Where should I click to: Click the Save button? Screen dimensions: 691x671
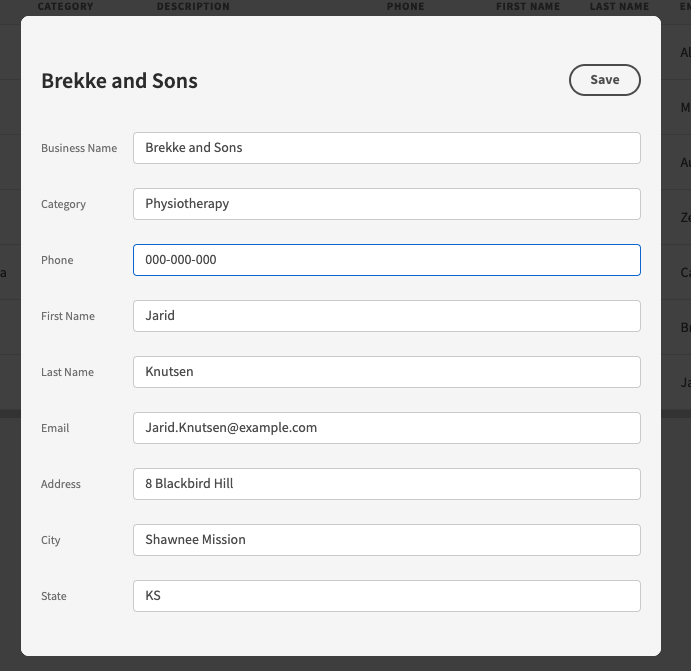click(605, 80)
